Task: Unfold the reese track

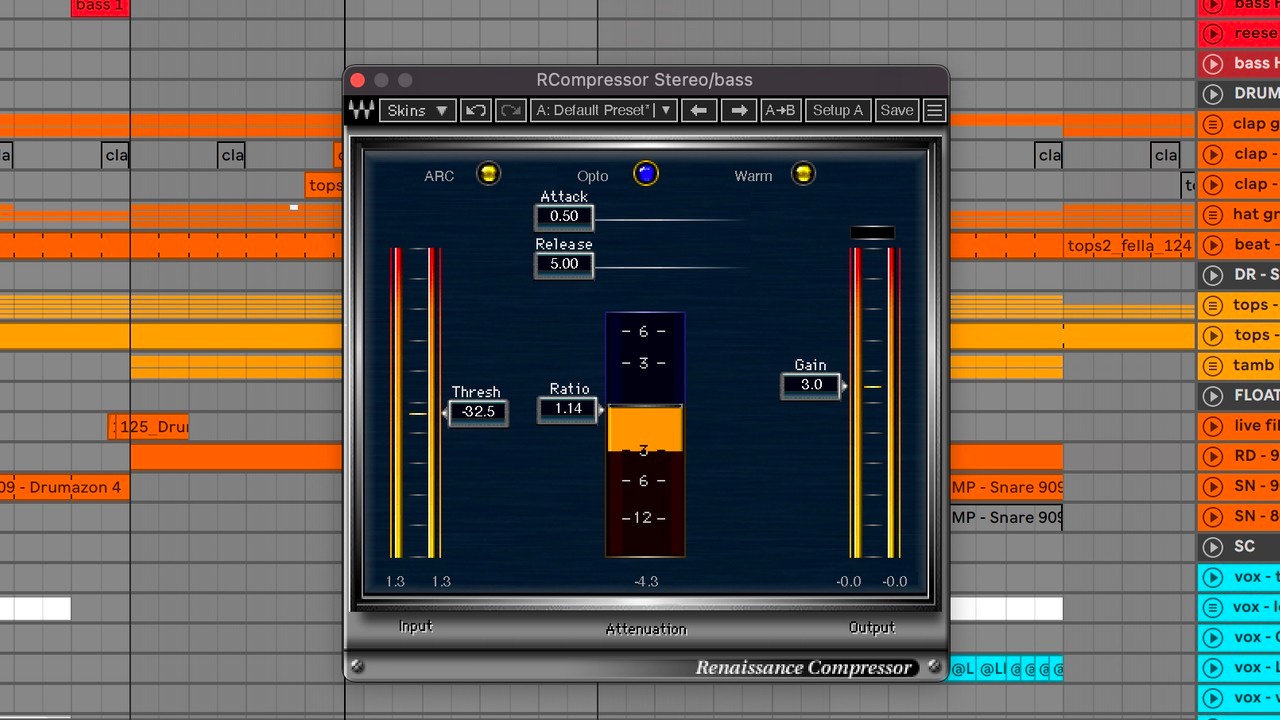Action: click(x=1213, y=34)
